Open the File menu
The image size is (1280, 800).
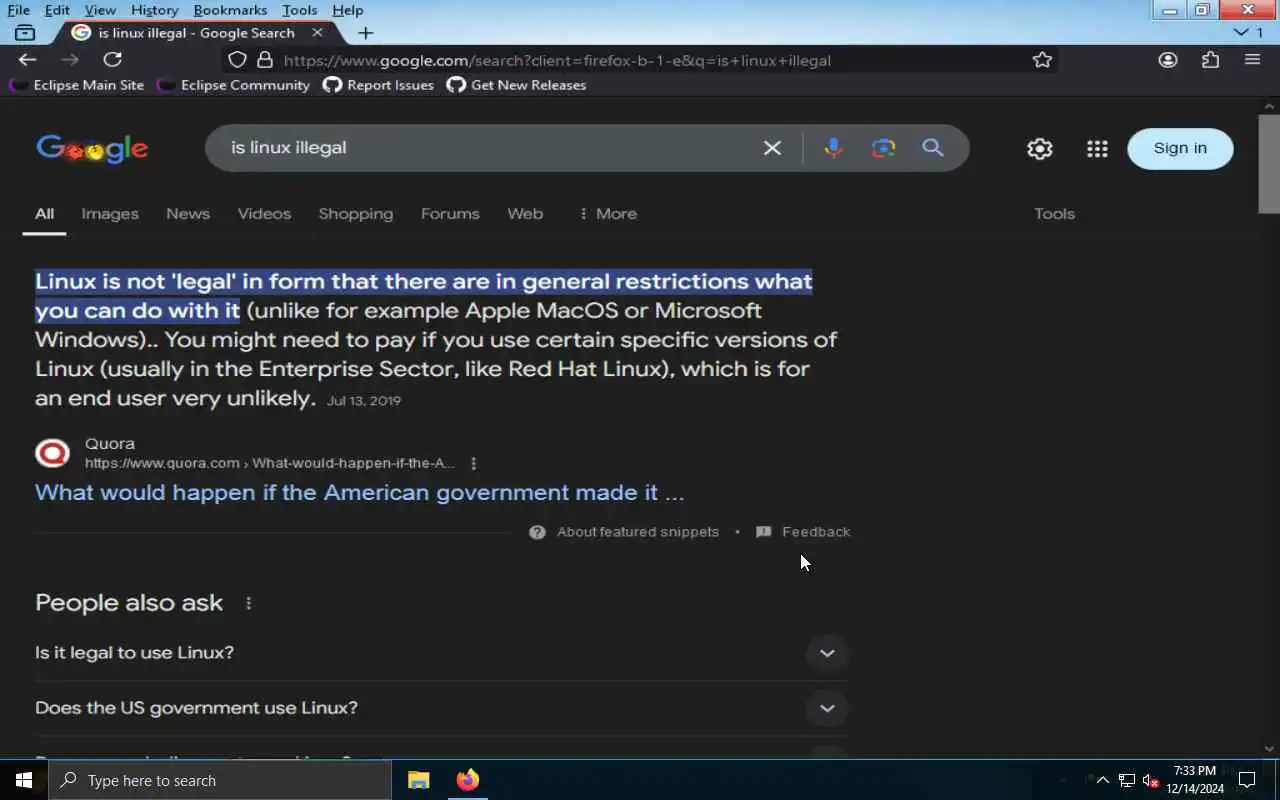[18, 10]
